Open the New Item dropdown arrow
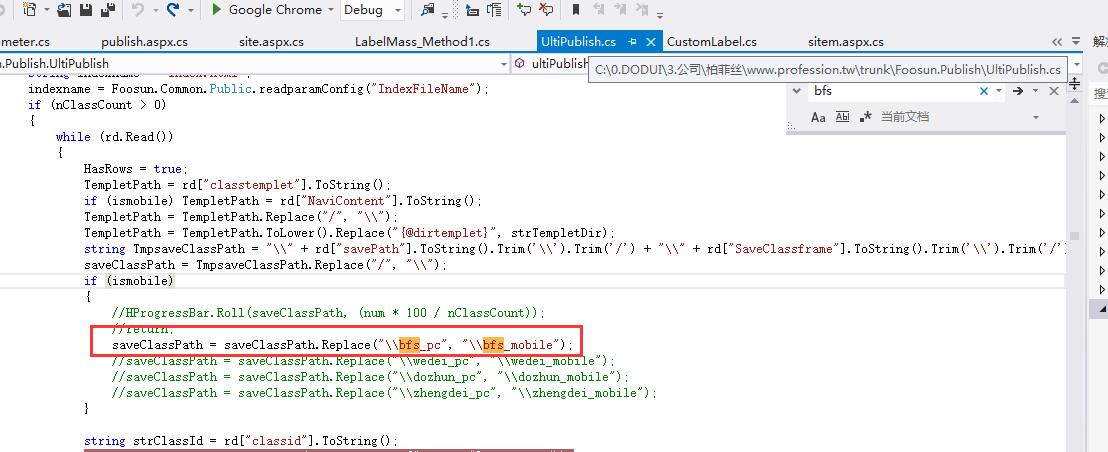The height and width of the screenshot is (452, 1108). pos(46,10)
